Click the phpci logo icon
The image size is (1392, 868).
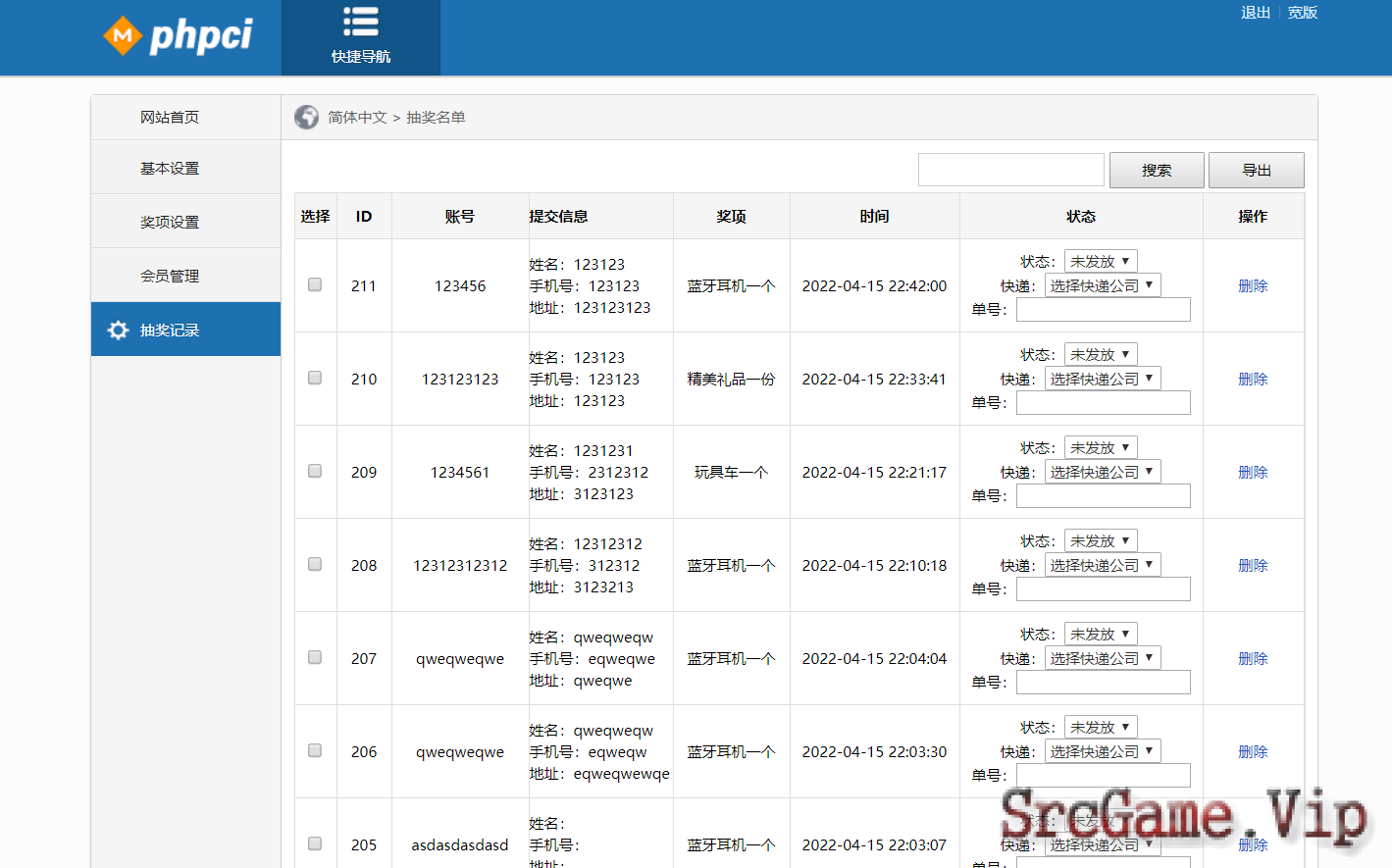tap(123, 36)
